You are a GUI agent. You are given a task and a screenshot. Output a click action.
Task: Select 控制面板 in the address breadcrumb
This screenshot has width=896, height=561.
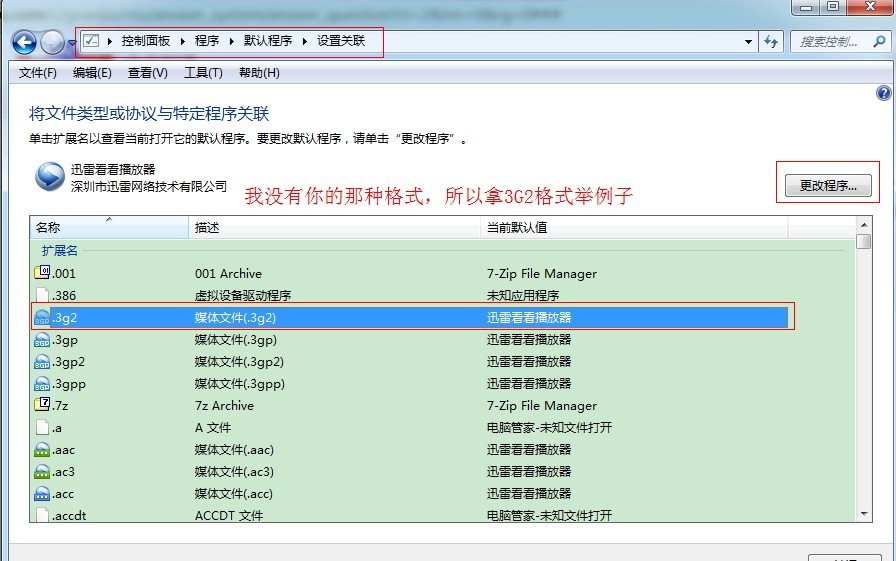click(x=146, y=41)
